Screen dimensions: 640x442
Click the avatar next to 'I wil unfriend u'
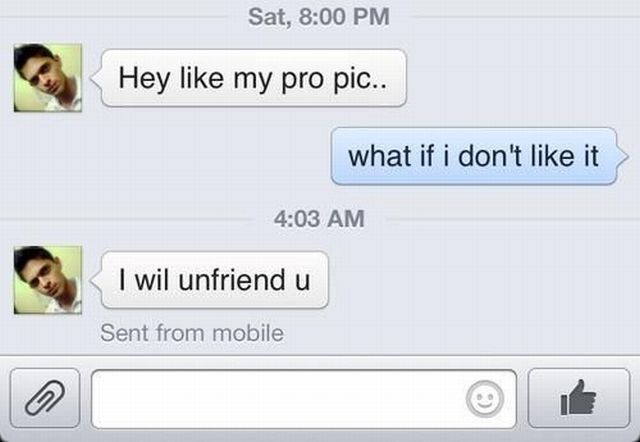(x=48, y=280)
